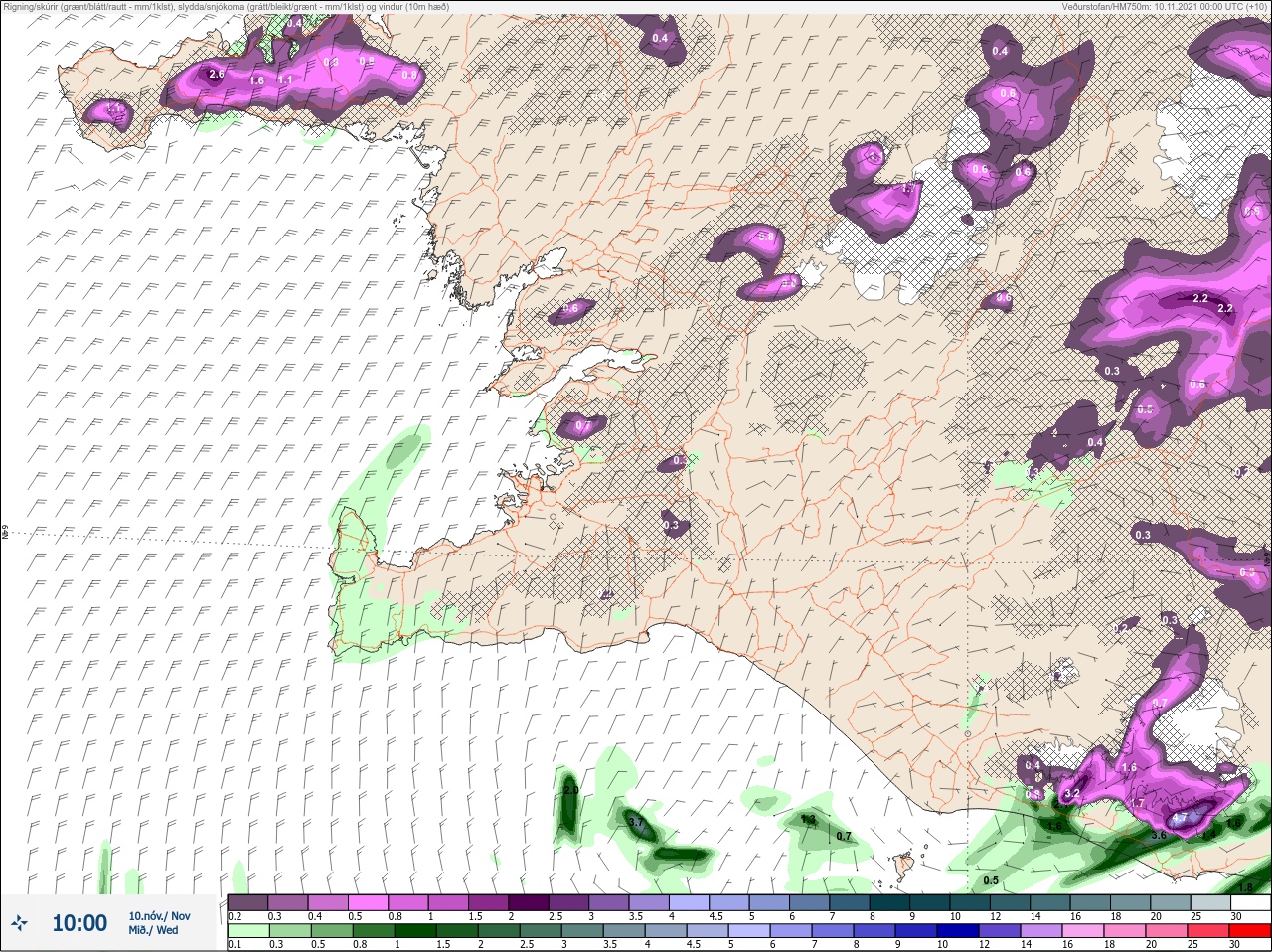
Task: Click the 3.7 rain value offshore south
Action: tap(637, 823)
